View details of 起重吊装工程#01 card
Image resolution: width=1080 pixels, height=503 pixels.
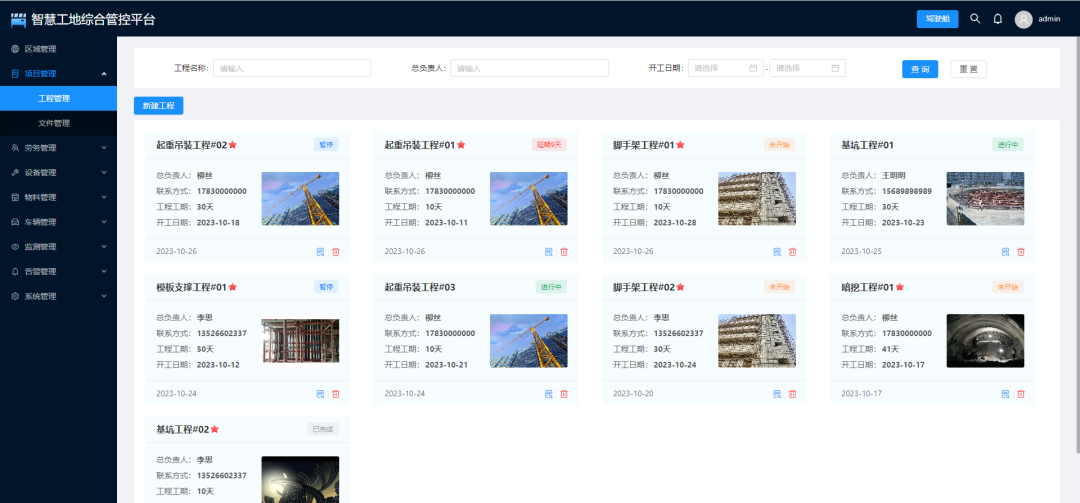click(548, 252)
